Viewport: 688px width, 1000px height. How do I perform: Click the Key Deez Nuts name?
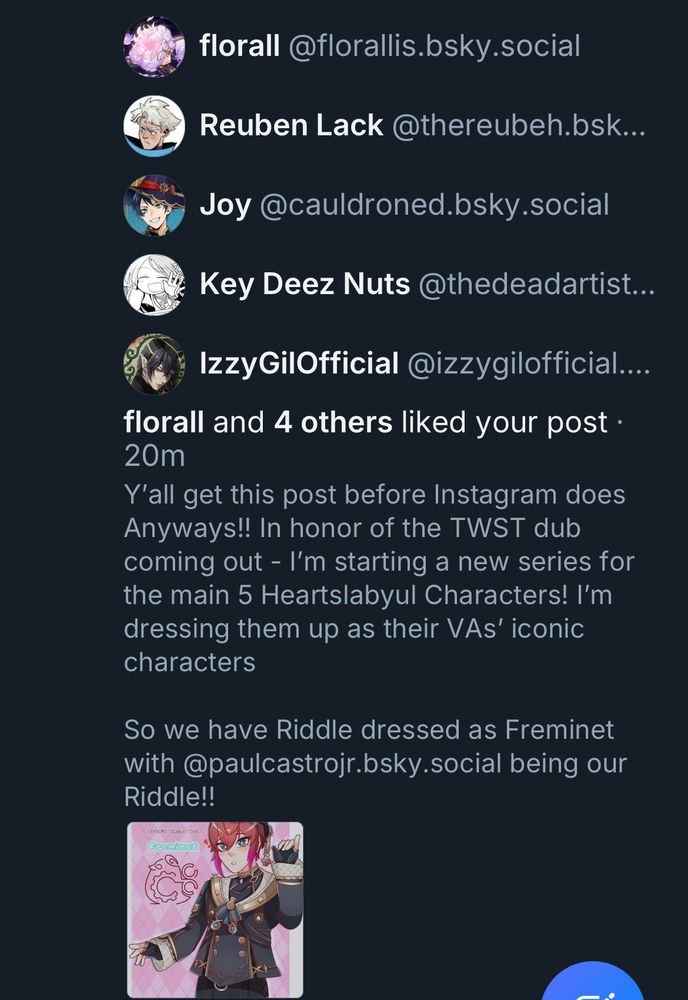coord(304,284)
